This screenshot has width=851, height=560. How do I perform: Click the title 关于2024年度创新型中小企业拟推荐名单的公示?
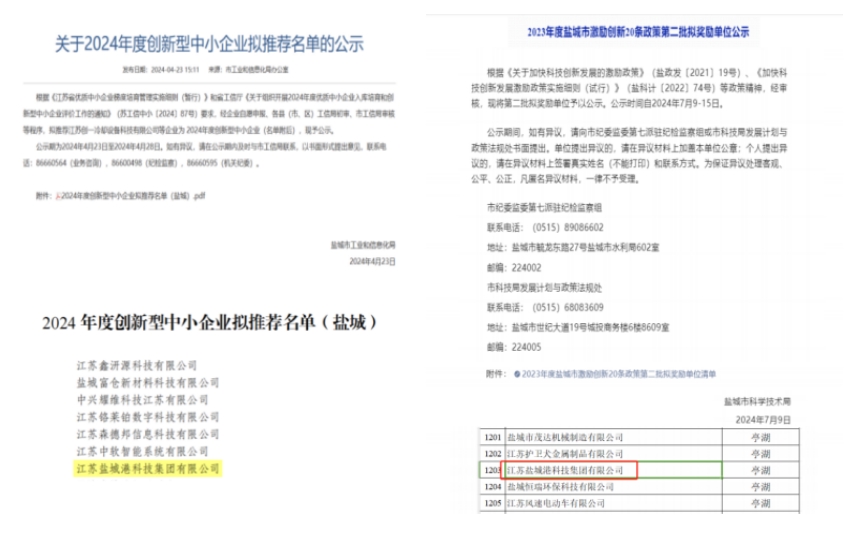(208, 43)
